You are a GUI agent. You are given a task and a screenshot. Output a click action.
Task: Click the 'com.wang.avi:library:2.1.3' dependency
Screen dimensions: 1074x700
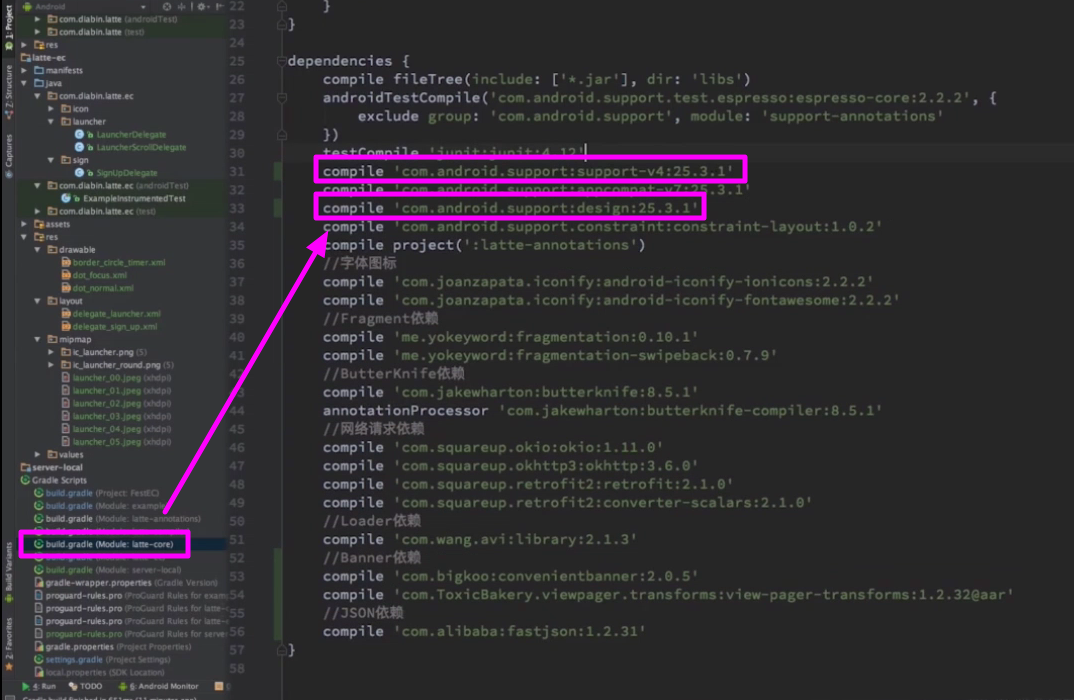coord(515,540)
